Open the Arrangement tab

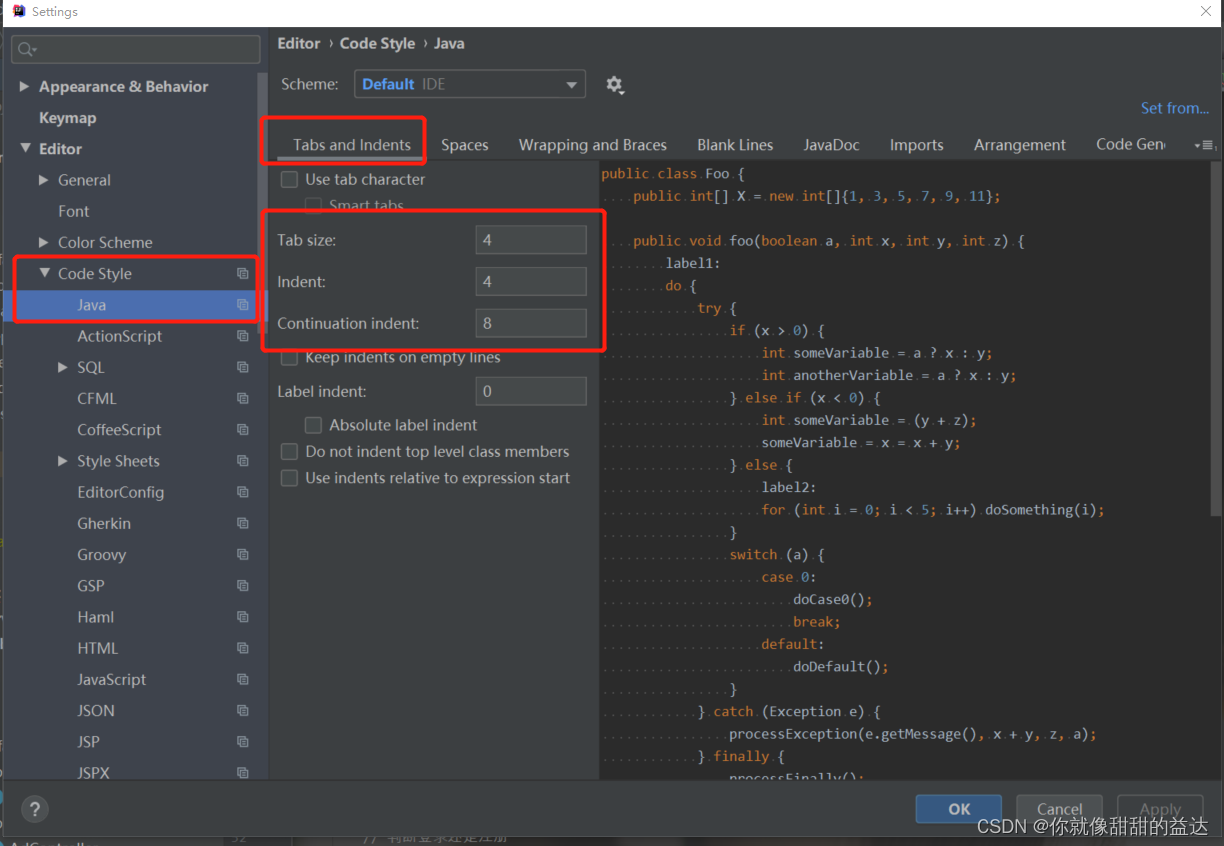[x=1020, y=145]
